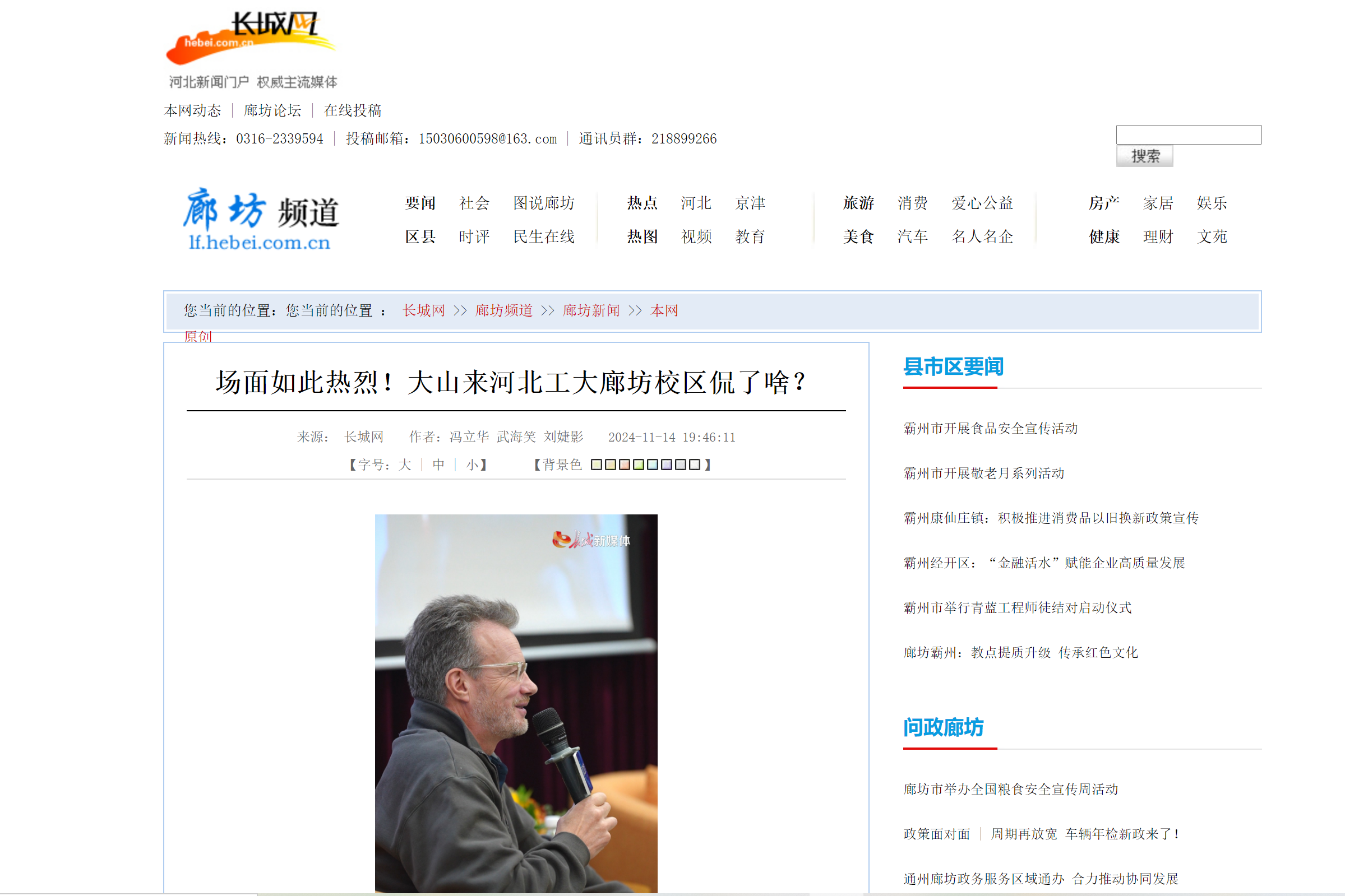Open the 旅游 nav item
Screen dimensions: 1345x896
coord(858,203)
